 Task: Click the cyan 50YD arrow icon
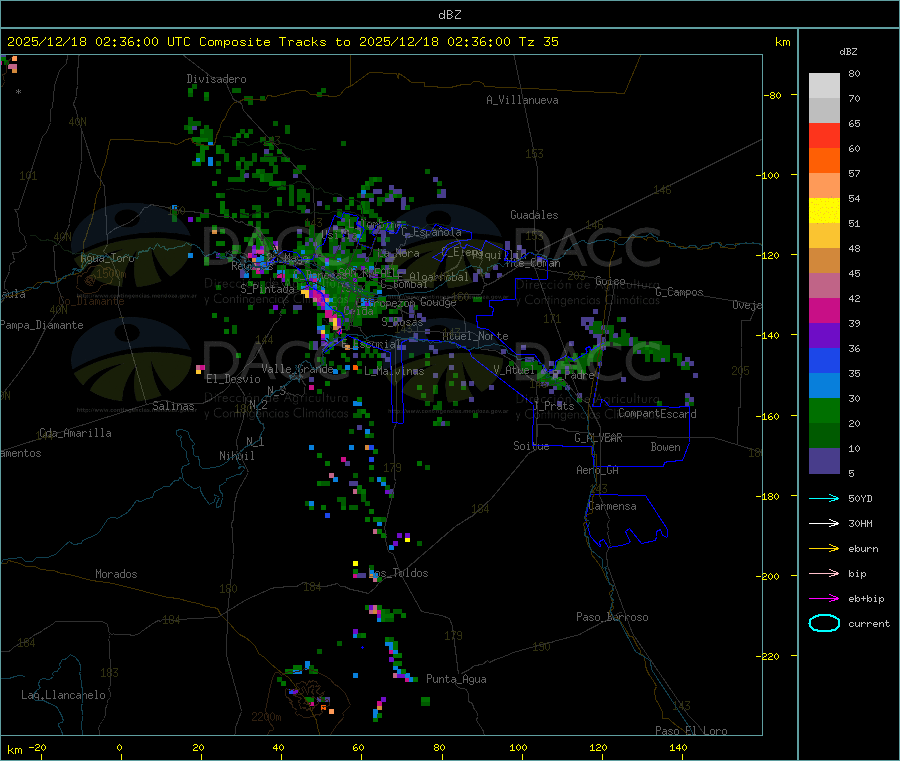click(824, 498)
